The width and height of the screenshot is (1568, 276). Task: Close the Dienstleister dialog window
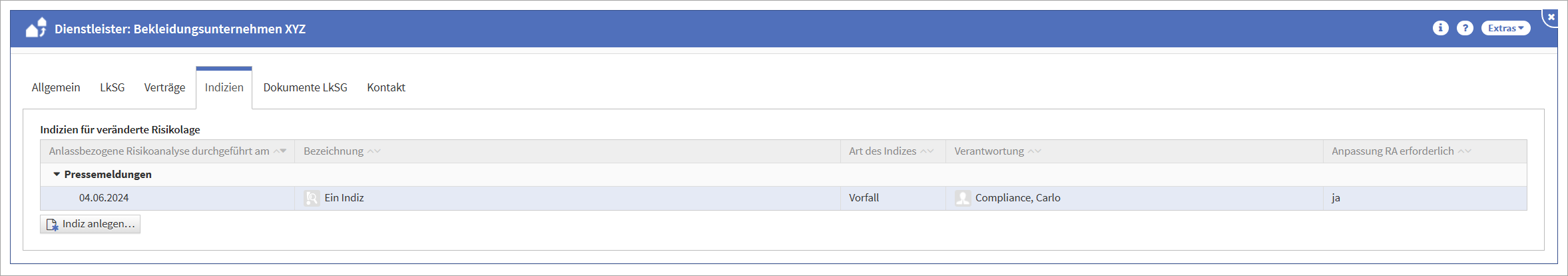pyautogui.click(x=1551, y=17)
